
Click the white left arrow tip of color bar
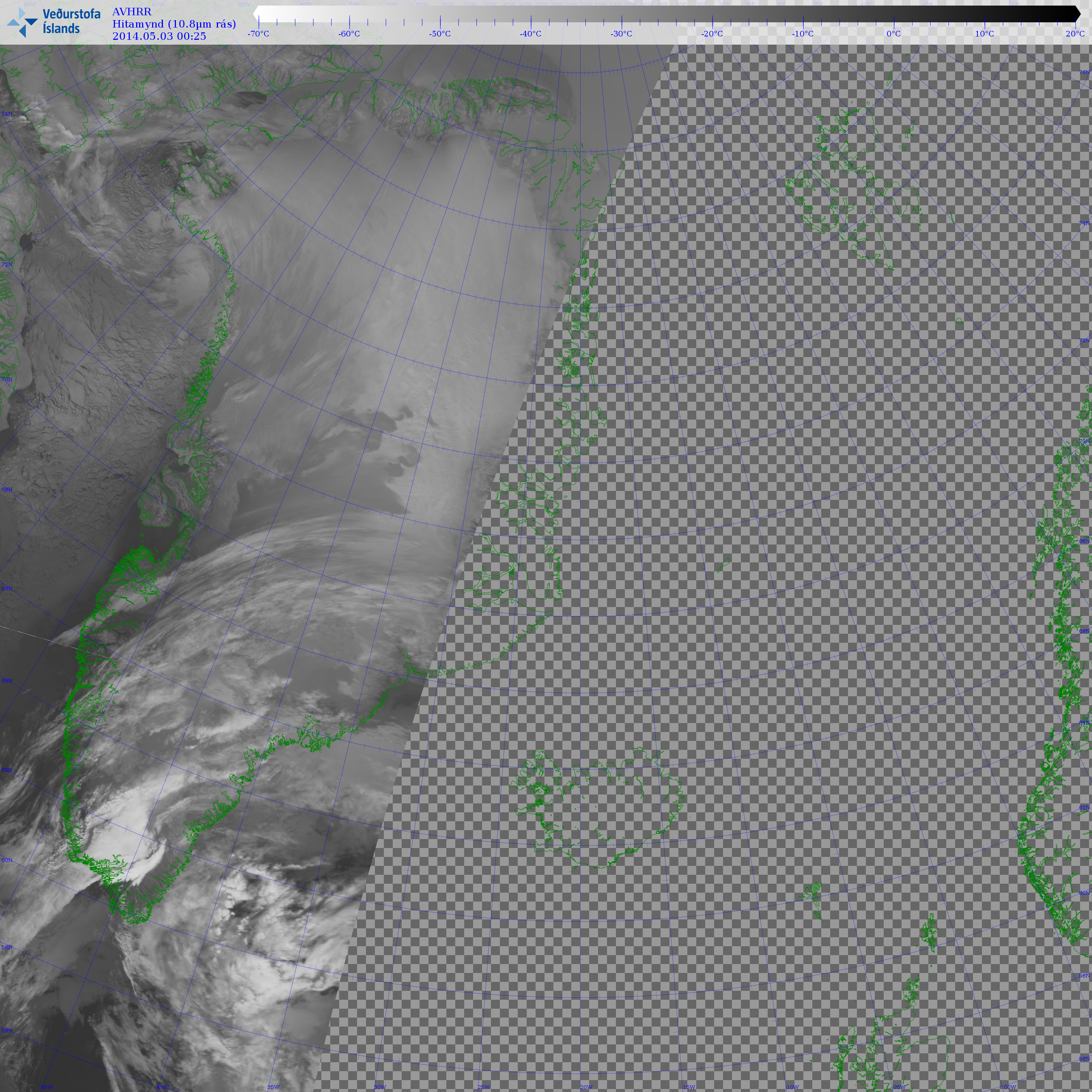[256, 14]
